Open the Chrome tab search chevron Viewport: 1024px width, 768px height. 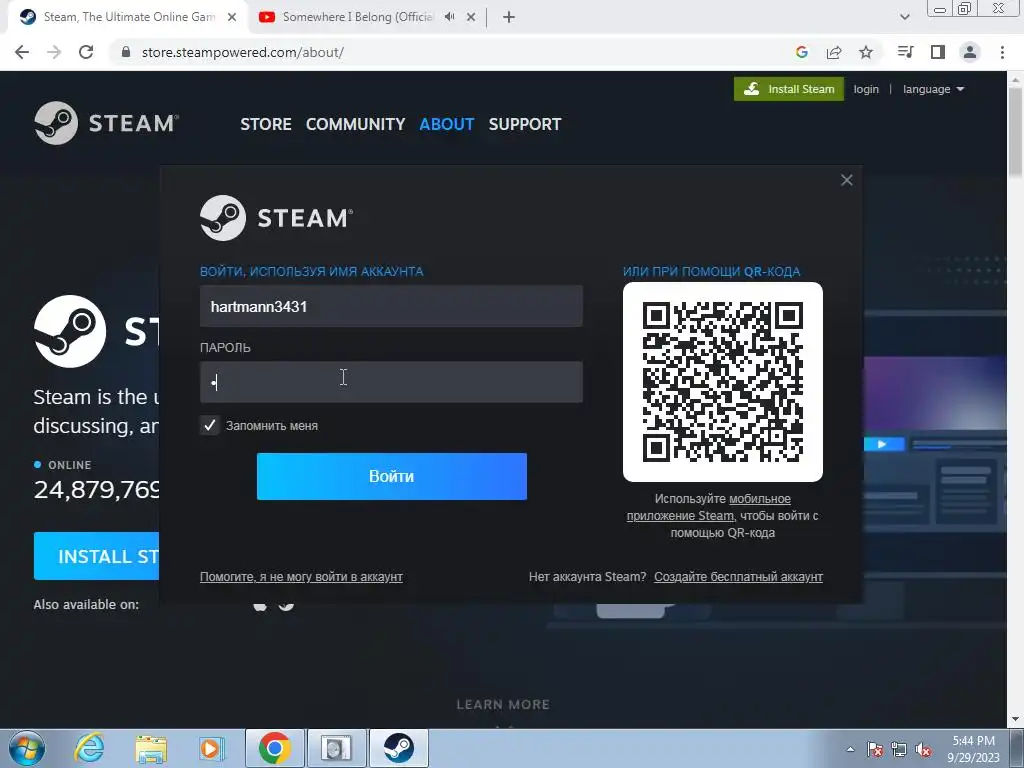[x=904, y=17]
